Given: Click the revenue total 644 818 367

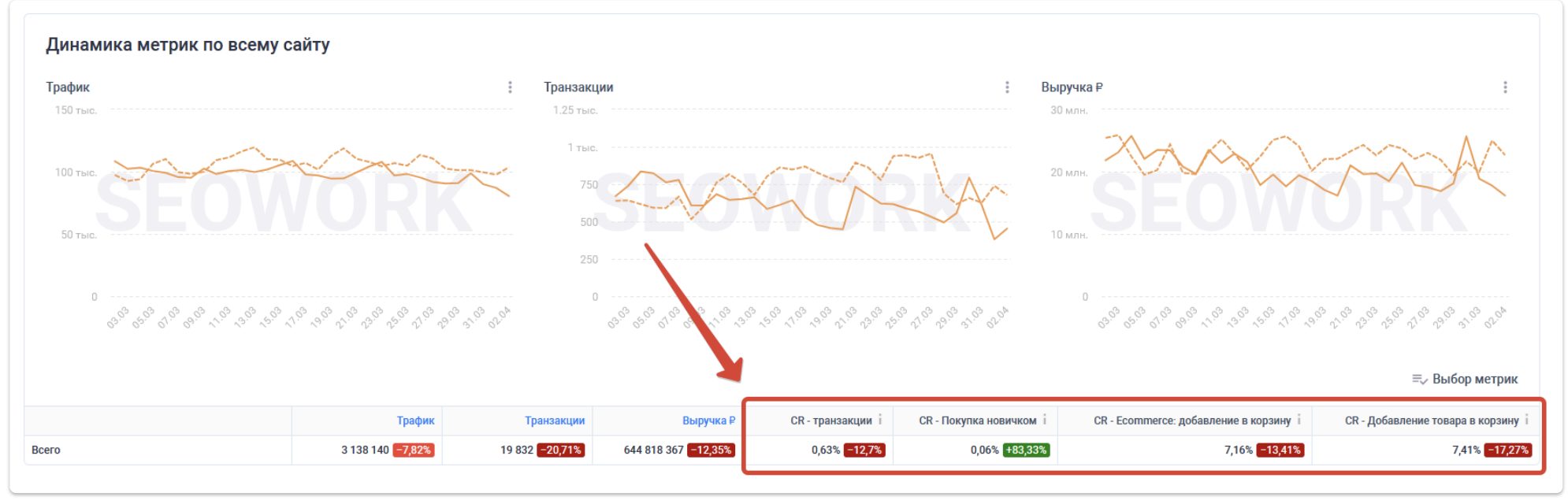Looking at the screenshot, I should pos(653,450).
